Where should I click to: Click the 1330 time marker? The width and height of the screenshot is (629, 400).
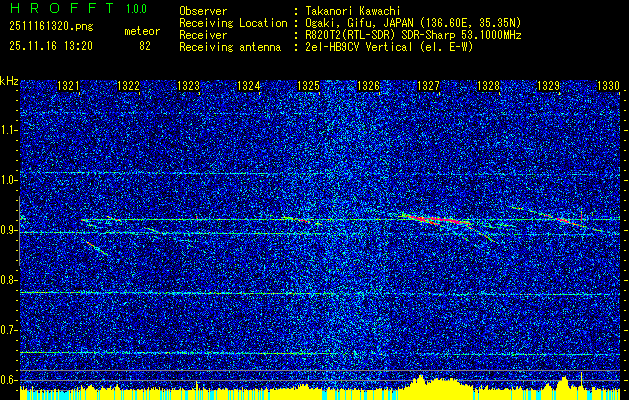609,85
